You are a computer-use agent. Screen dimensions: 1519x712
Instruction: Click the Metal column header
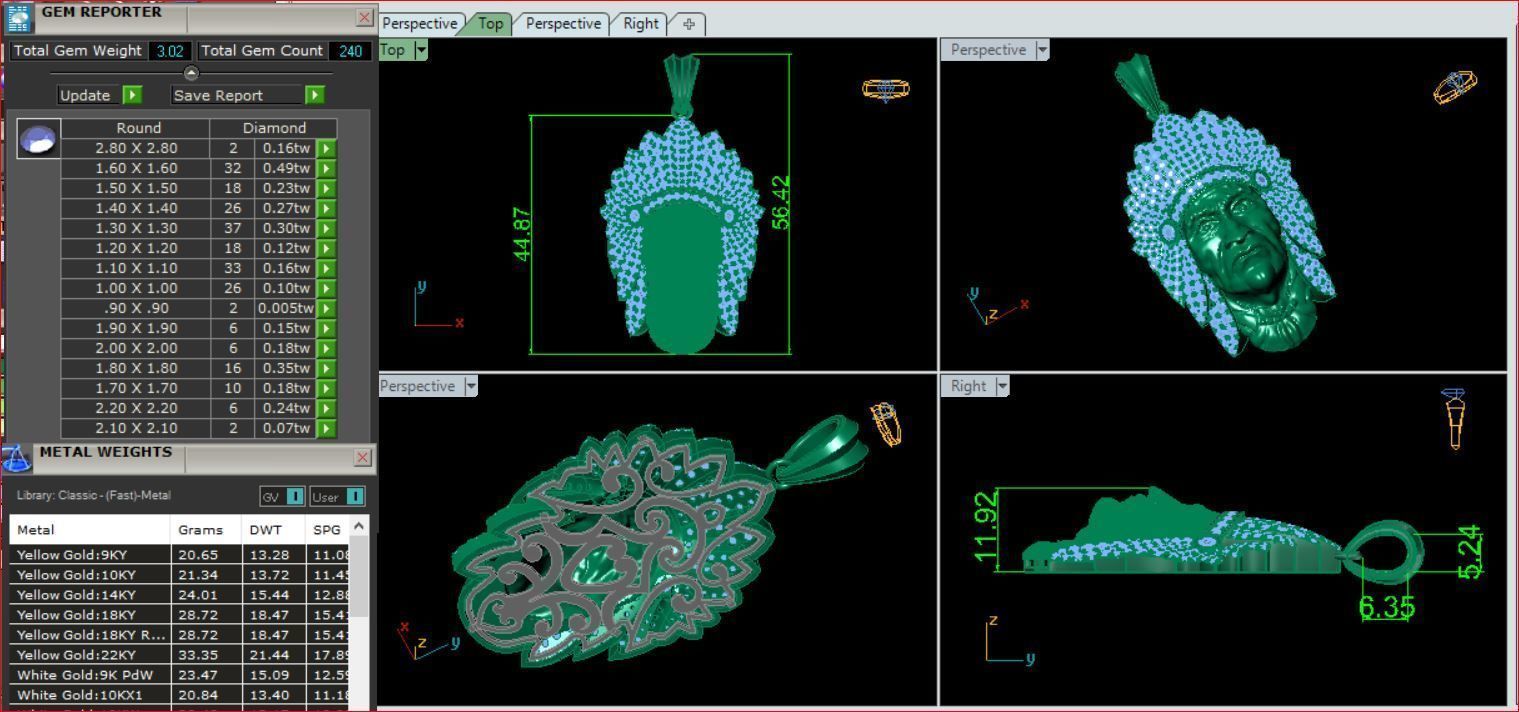tap(90, 530)
